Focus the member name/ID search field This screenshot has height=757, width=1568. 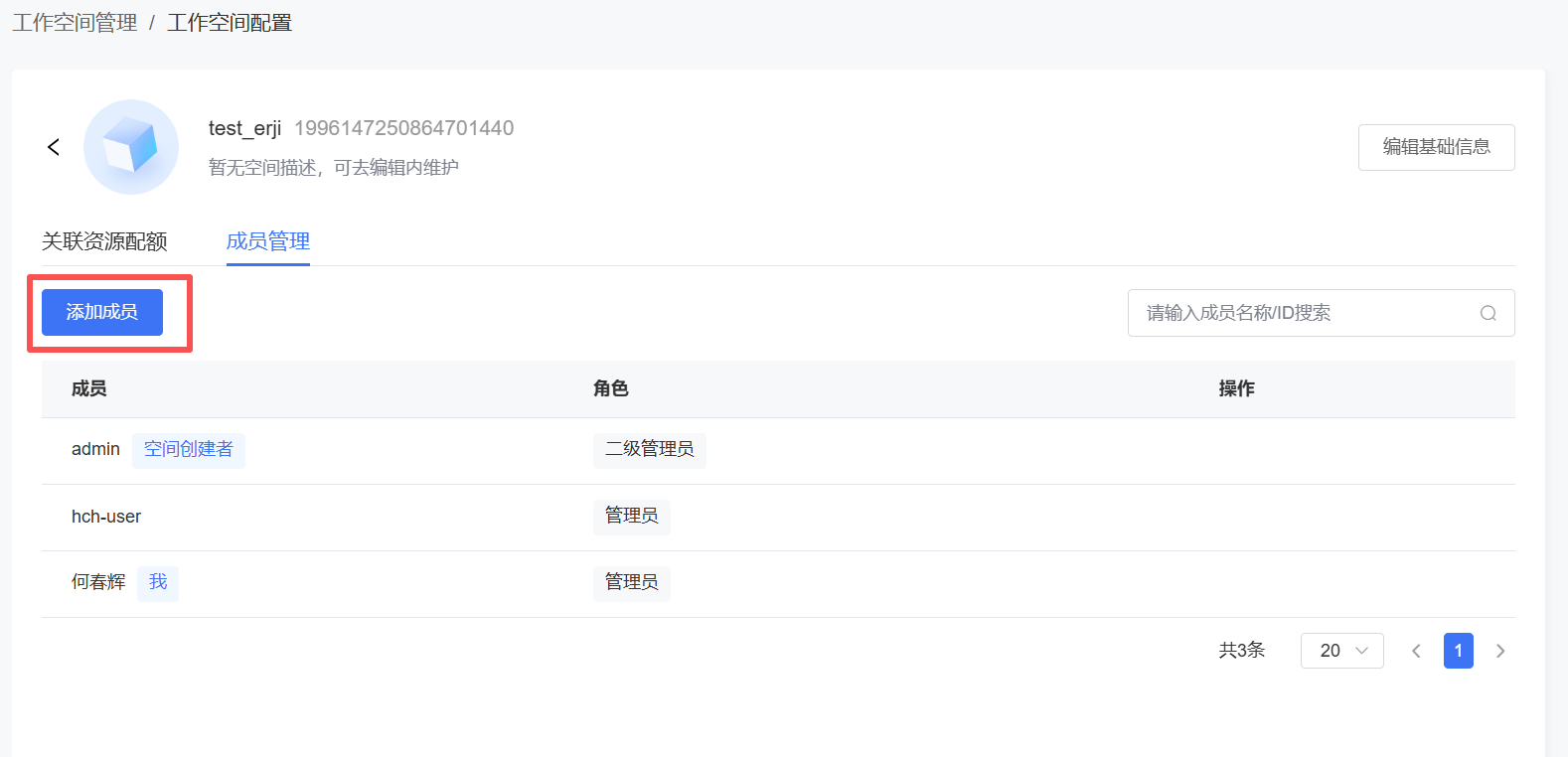pyautogui.click(x=1302, y=313)
